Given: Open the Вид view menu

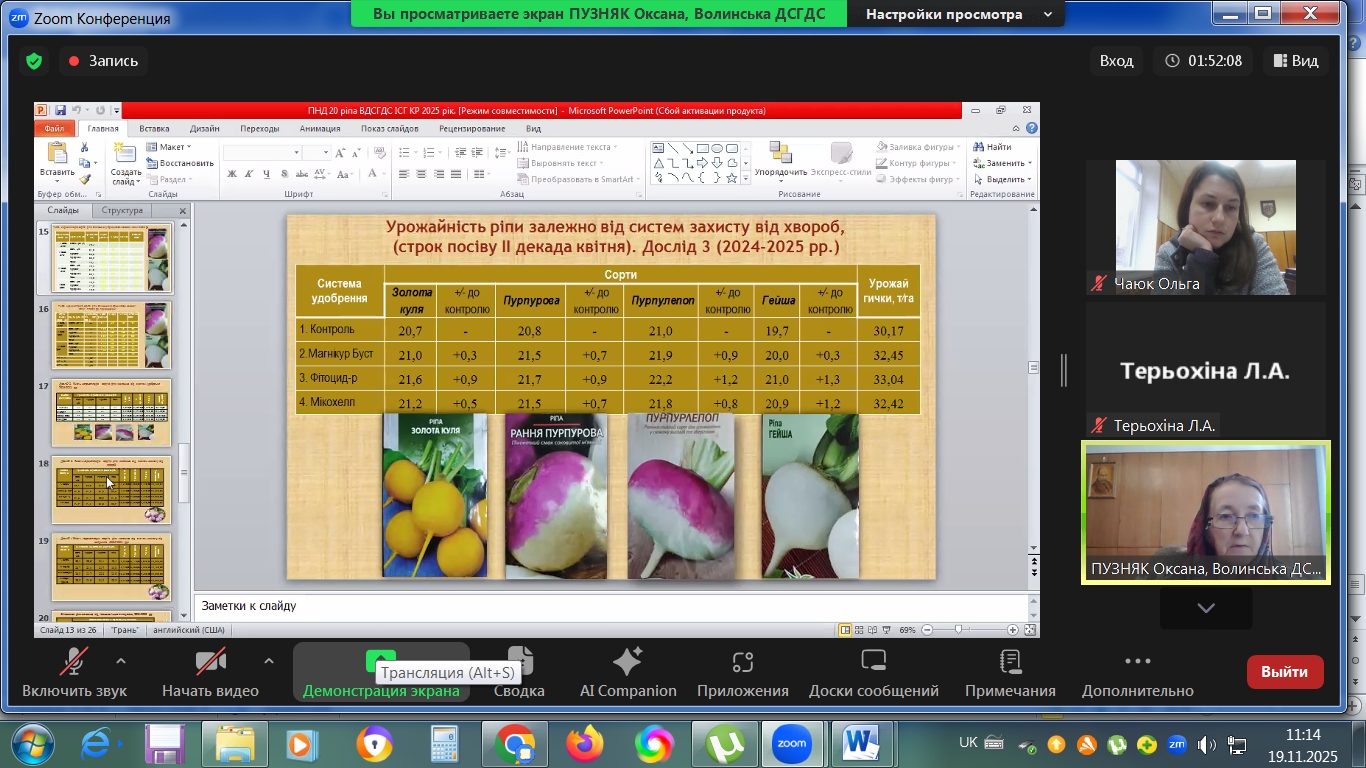Looking at the screenshot, I should [1295, 61].
